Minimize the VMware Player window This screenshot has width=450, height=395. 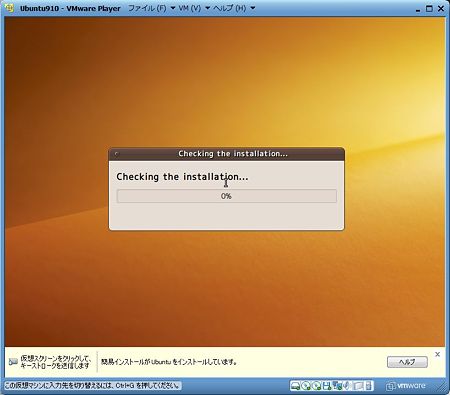coord(418,9)
